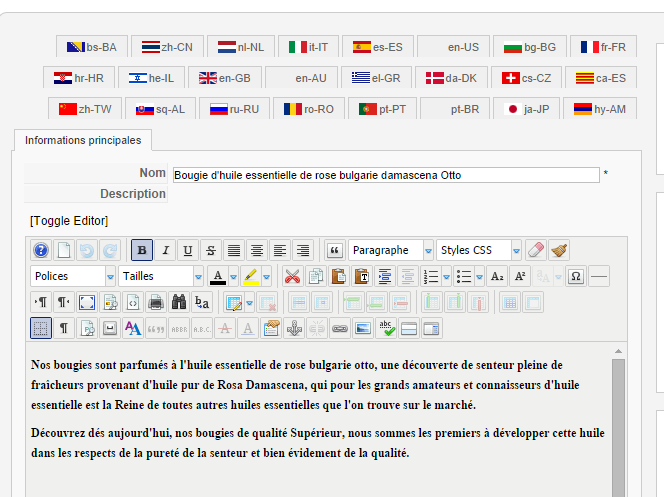Cut selection with the scissors icon
Viewport: 664px width, 497px height.
point(292,276)
